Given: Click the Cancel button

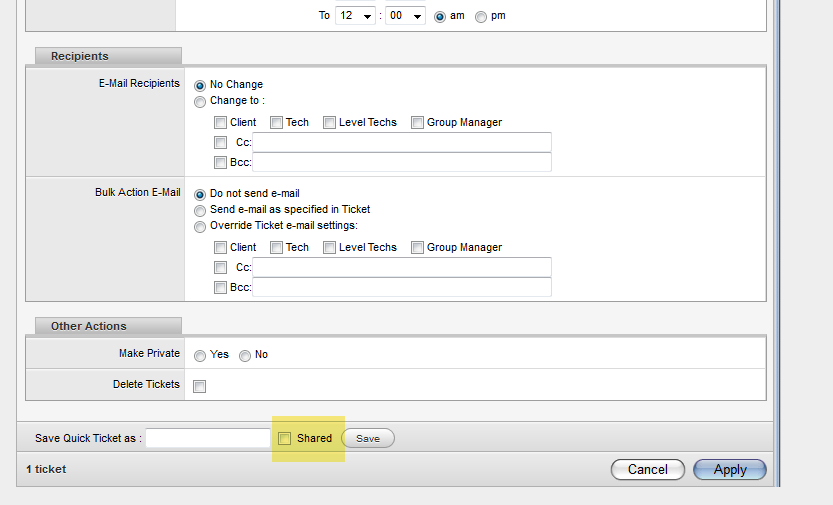Looking at the screenshot, I should 648,469.
